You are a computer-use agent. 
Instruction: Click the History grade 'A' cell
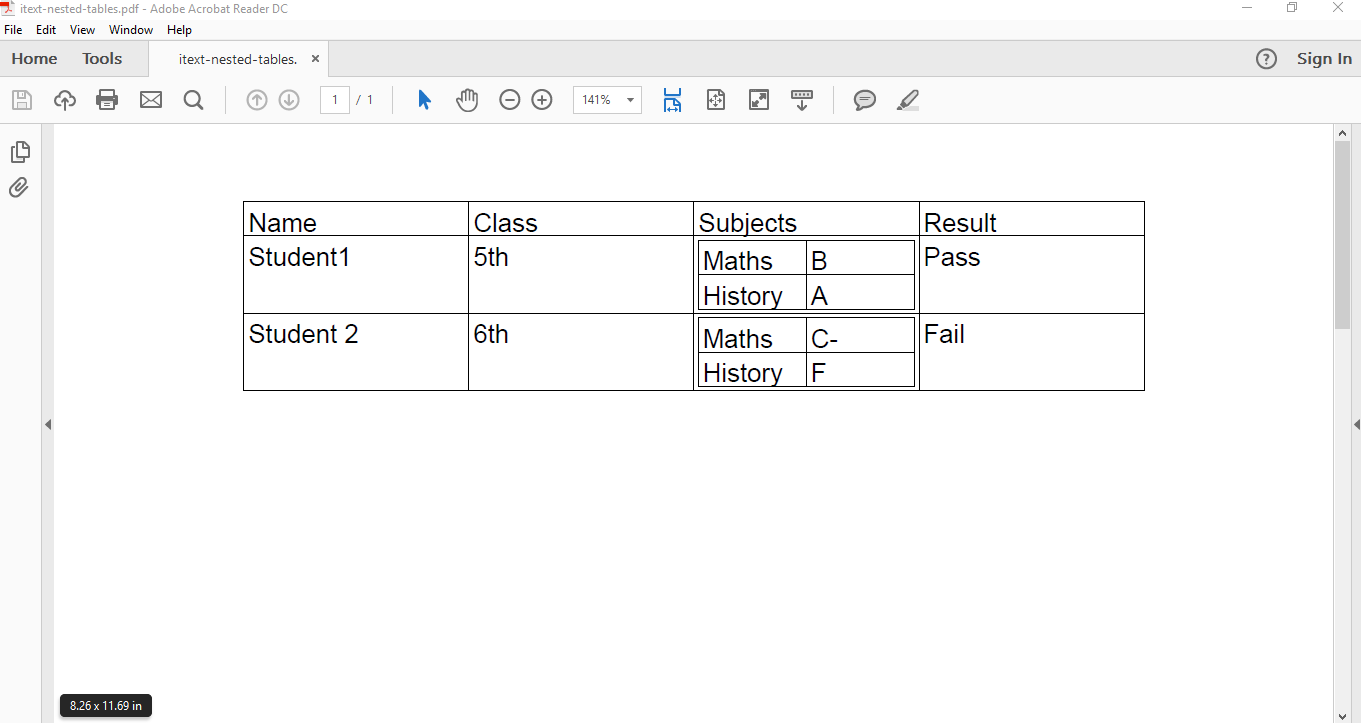[x=860, y=292]
